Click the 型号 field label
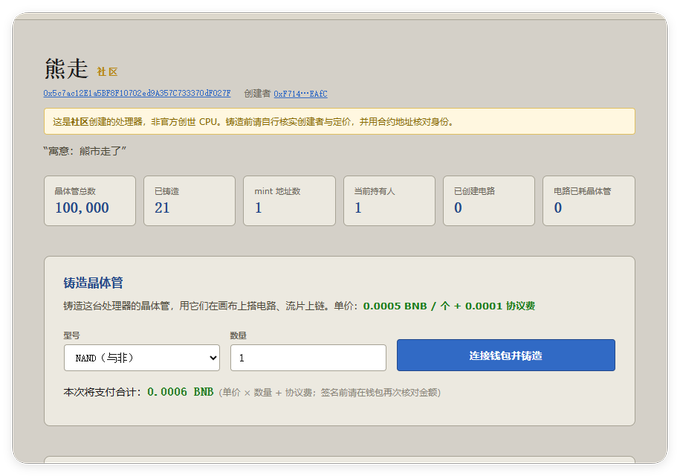This screenshot has width=680, height=476. pos(72,335)
